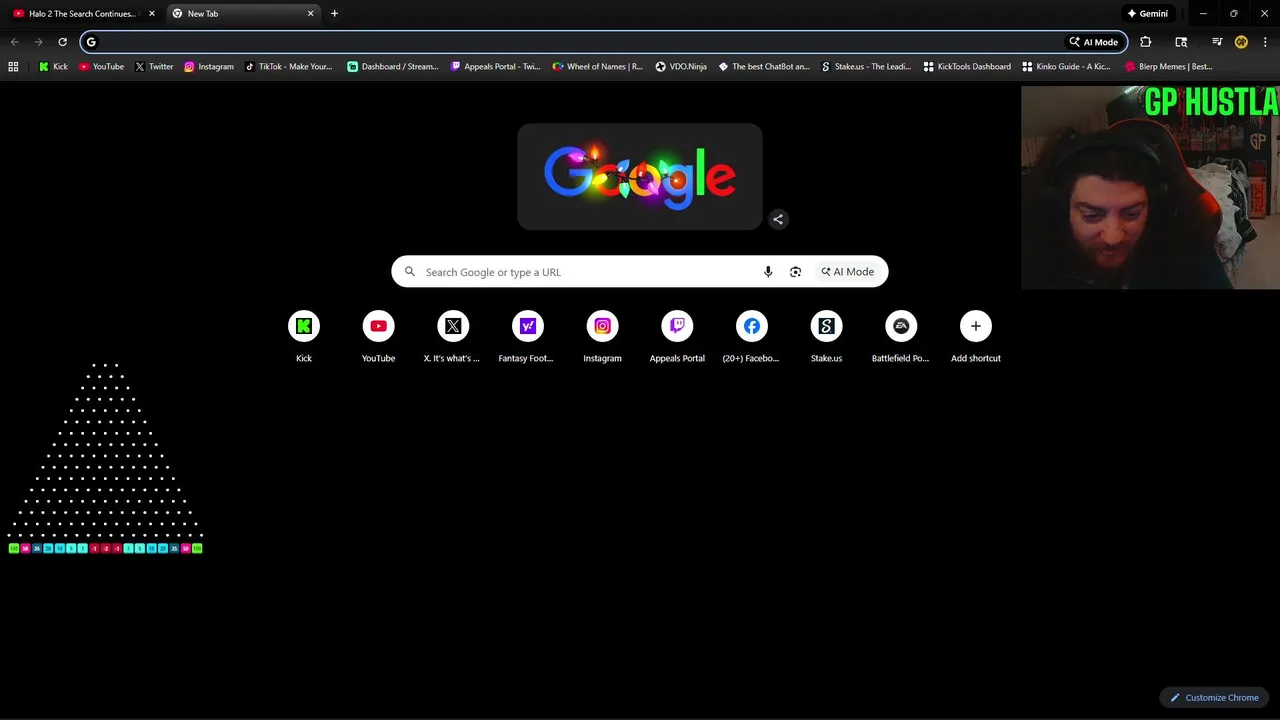Click AI Mode in the address bar

1094,42
